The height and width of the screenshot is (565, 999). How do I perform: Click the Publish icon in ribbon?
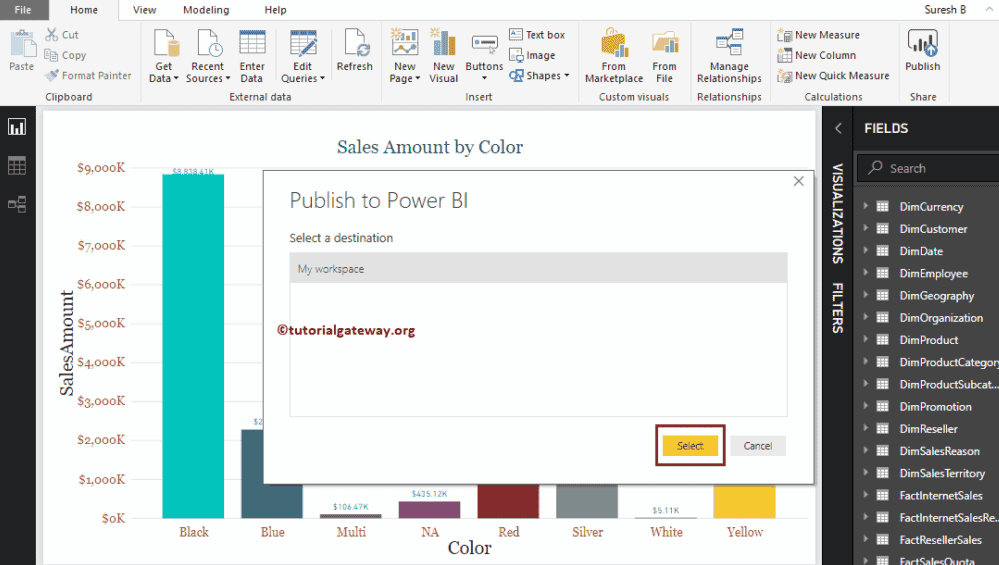923,43
